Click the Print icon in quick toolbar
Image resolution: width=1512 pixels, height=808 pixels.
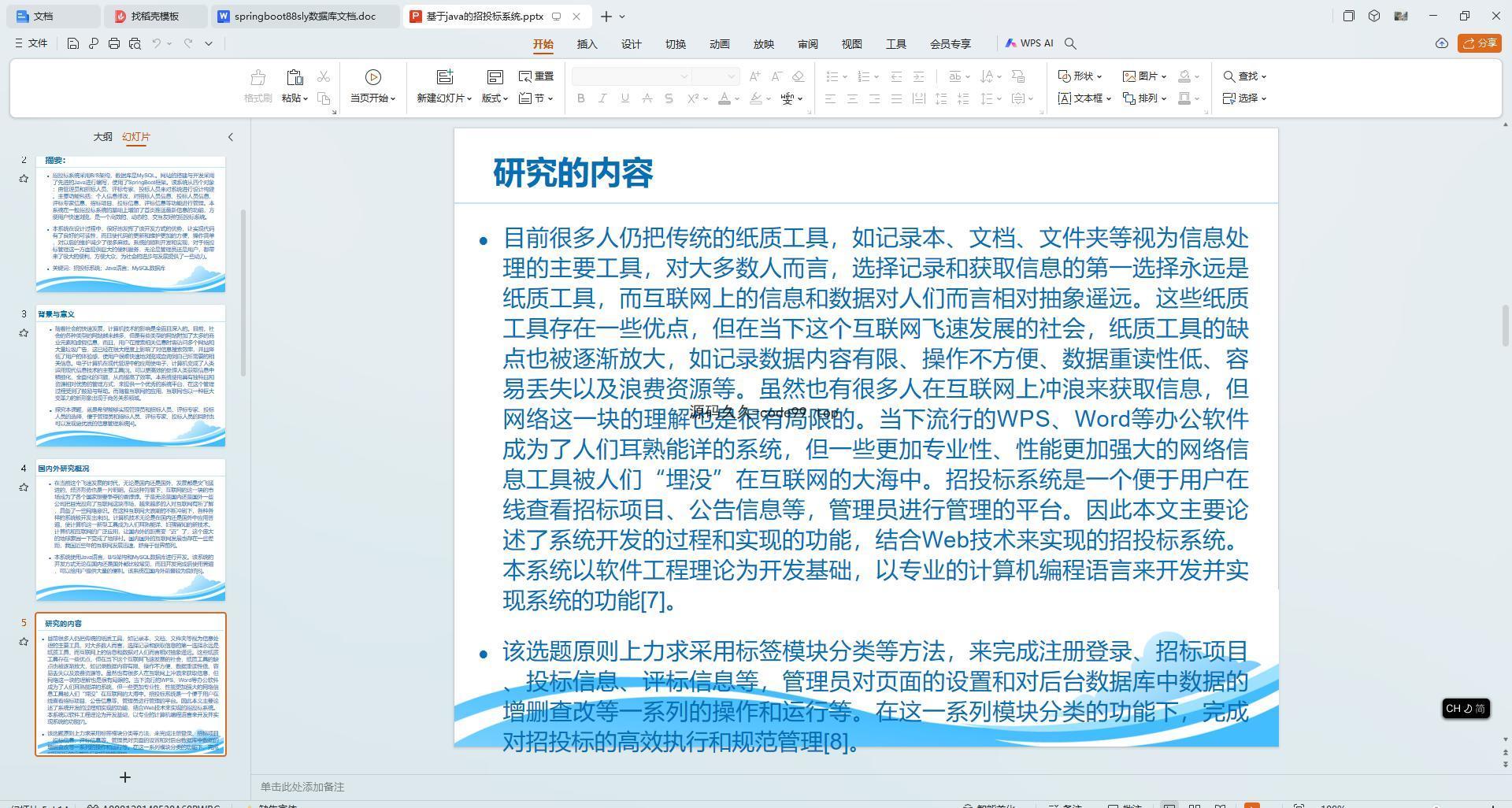point(114,43)
